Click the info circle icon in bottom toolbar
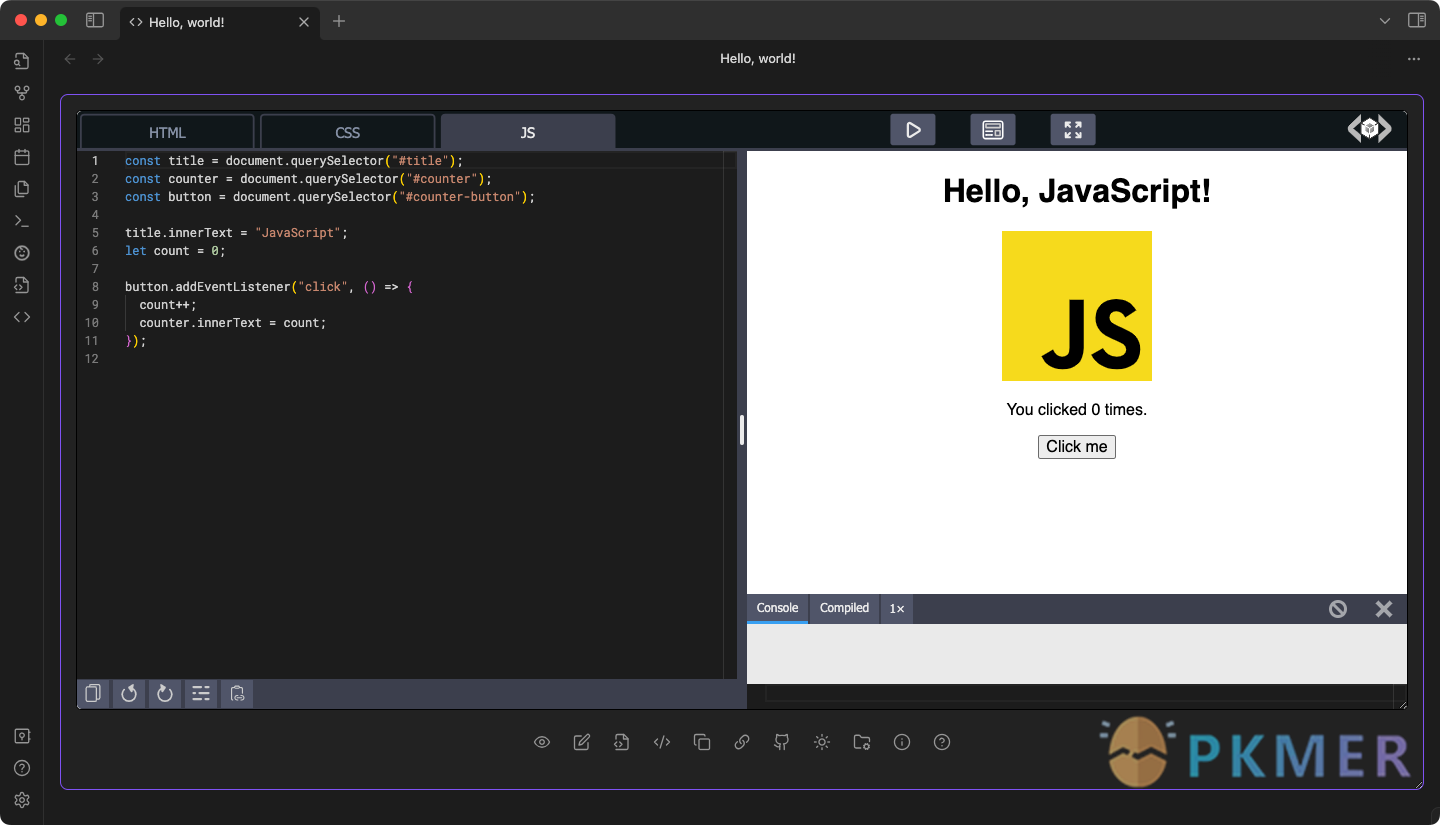Image resolution: width=1440 pixels, height=825 pixels. click(902, 742)
